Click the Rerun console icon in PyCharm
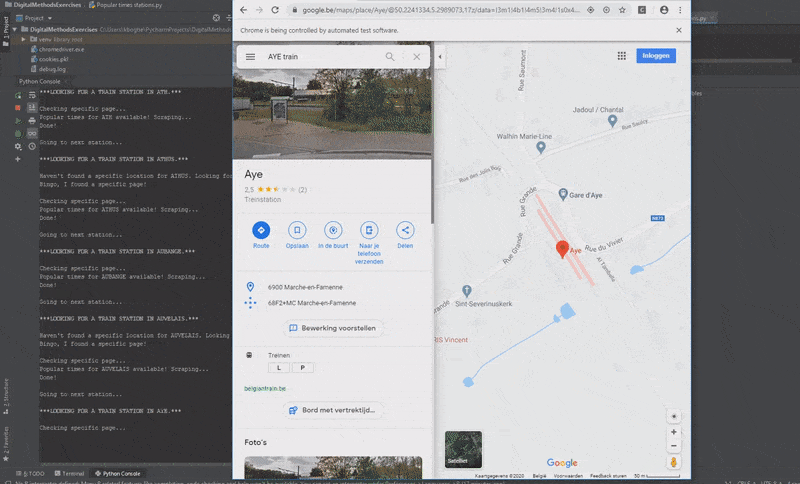The height and width of the screenshot is (484, 800). pyautogui.click(x=18, y=95)
